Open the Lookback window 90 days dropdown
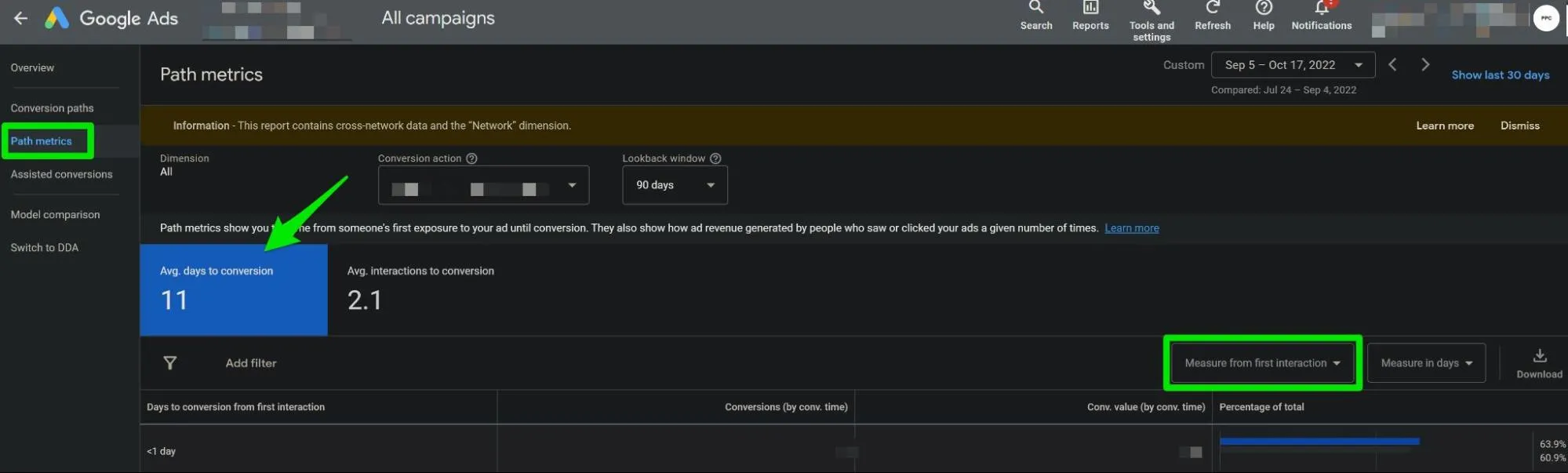Viewport: 1568px width, 473px height. [675, 185]
